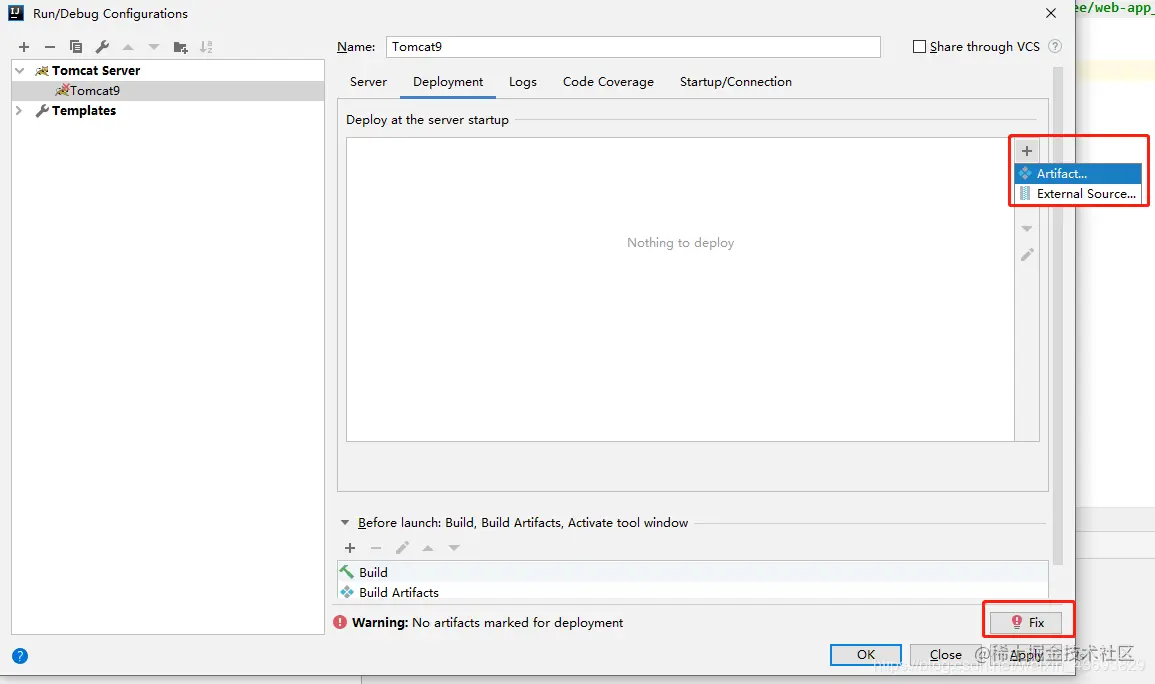
Task: Collapse the Tomcat Server tree node
Action: [x=20, y=71]
